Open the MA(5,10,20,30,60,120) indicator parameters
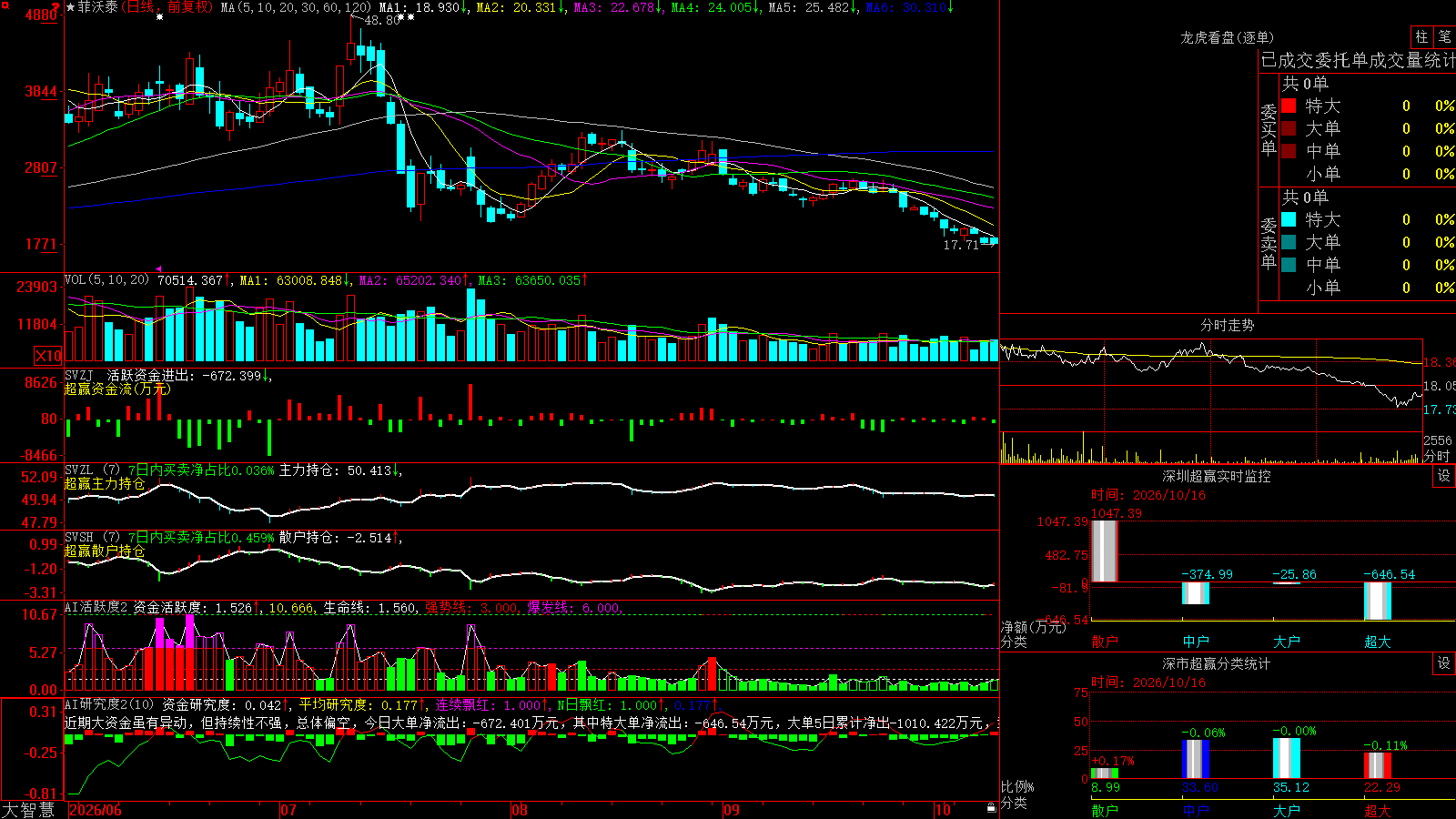 click(x=296, y=7)
